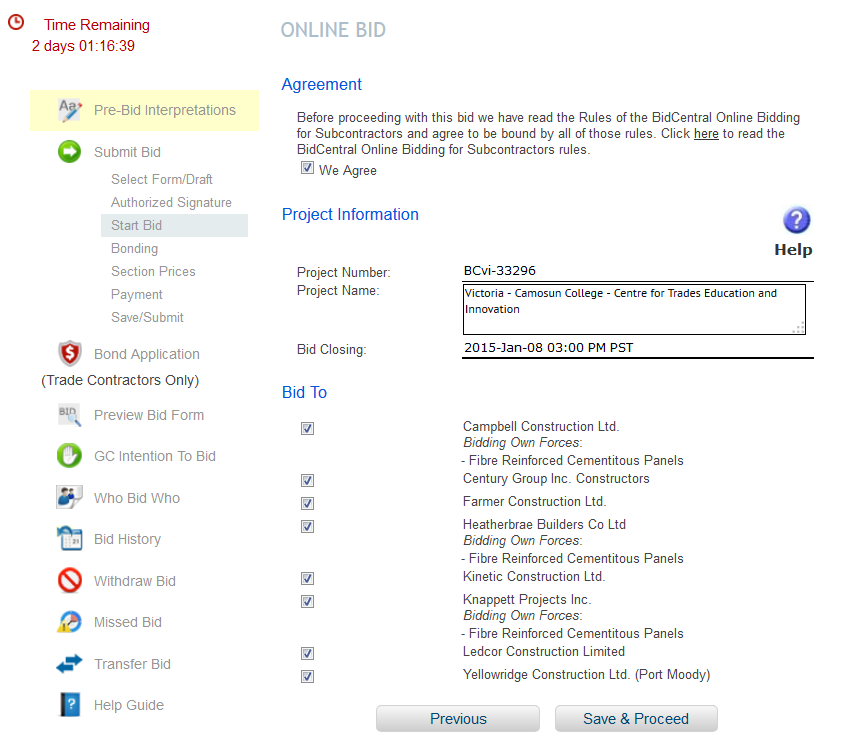This screenshot has width=842, height=749.
Task: Select the Start Bid step
Action: (174, 226)
